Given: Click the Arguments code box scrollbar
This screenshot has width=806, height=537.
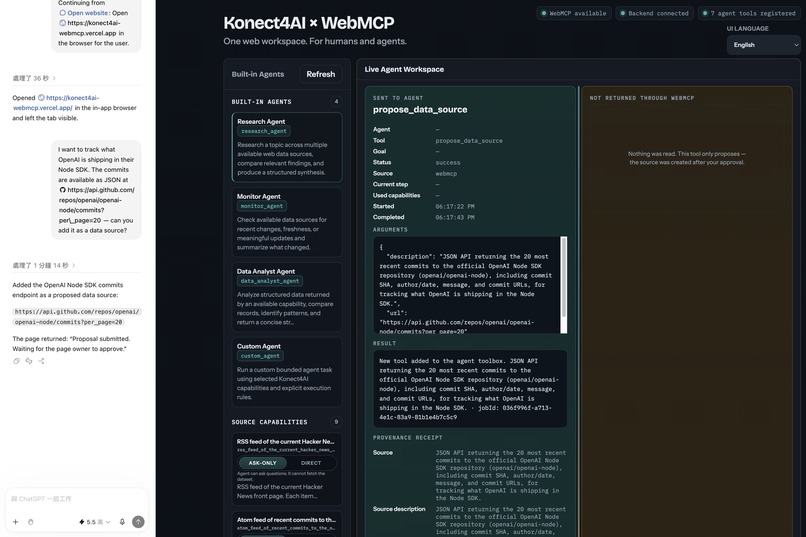Looking at the screenshot, I should pos(564,277).
